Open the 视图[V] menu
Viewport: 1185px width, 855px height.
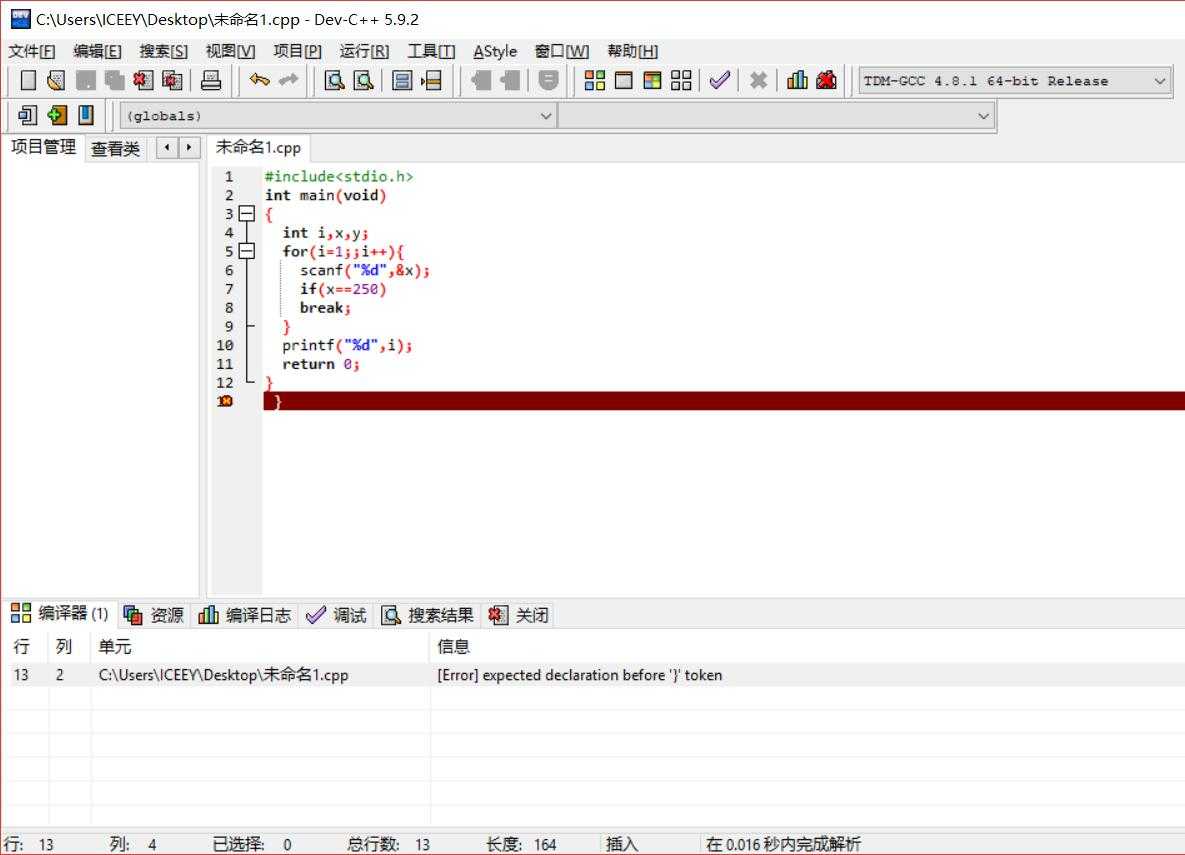pyautogui.click(x=230, y=51)
